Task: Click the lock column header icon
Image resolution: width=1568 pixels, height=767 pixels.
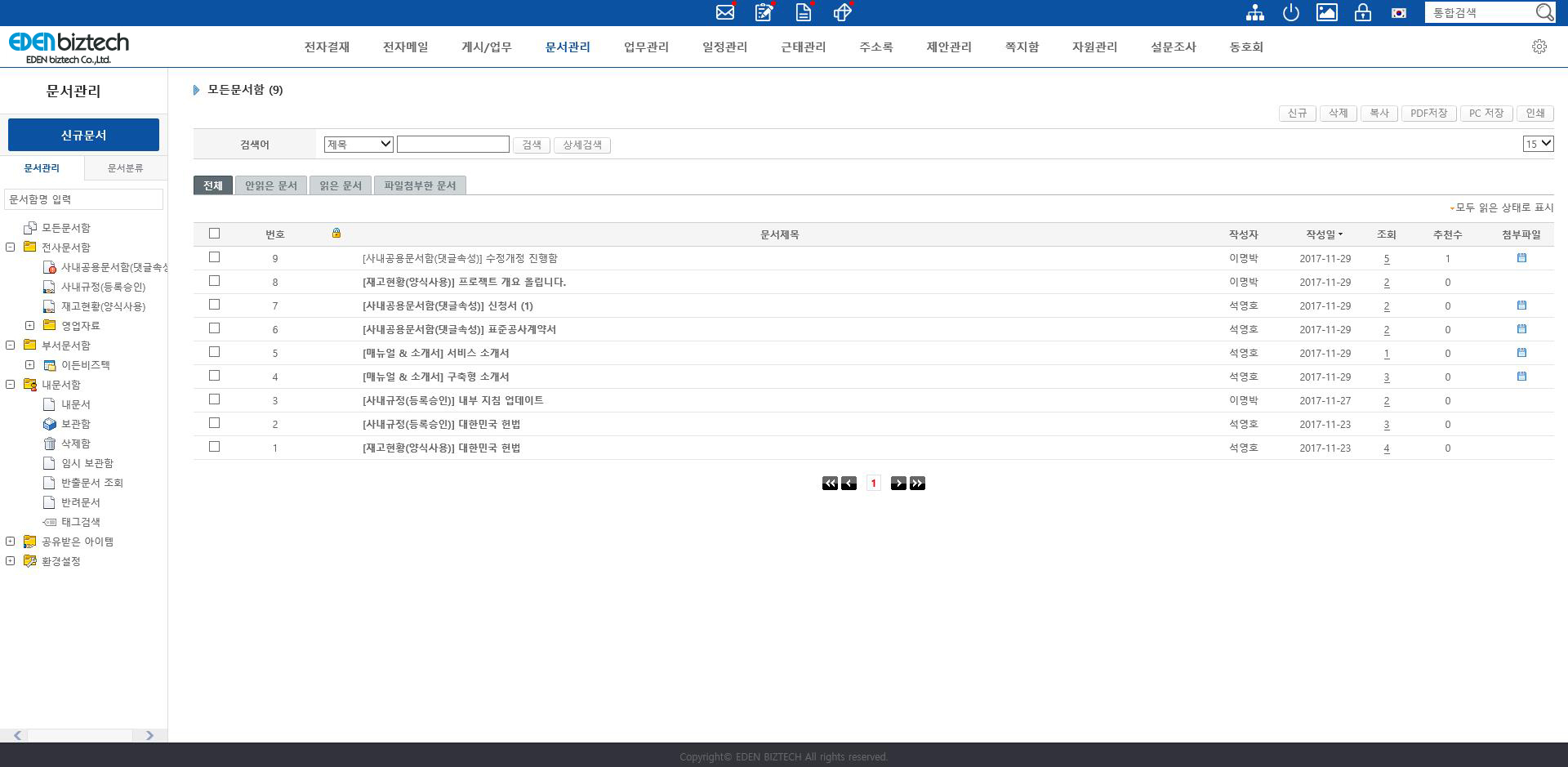Action: 336,234
